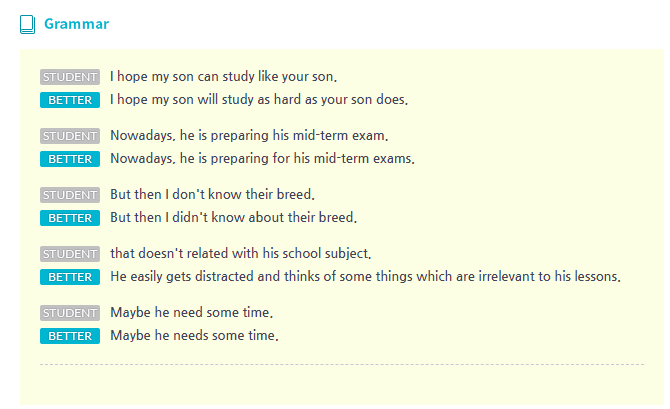
Task: Click sentence about irrelevant to his lessons
Action: [365, 277]
